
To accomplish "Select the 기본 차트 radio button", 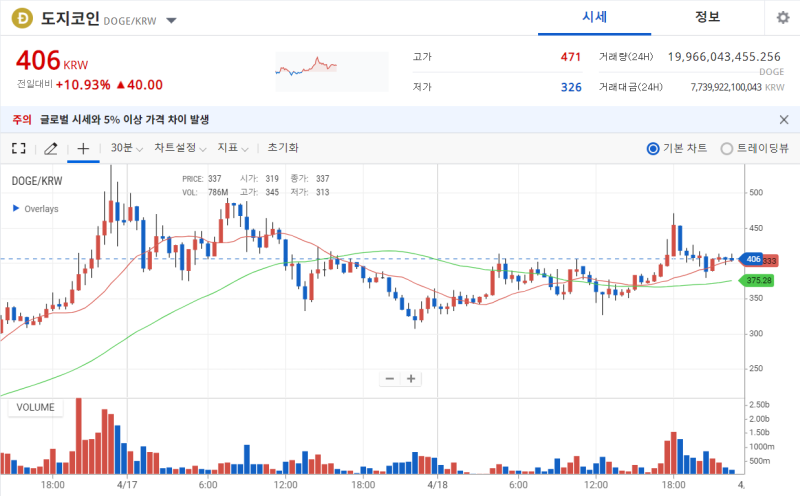I will [653, 148].
